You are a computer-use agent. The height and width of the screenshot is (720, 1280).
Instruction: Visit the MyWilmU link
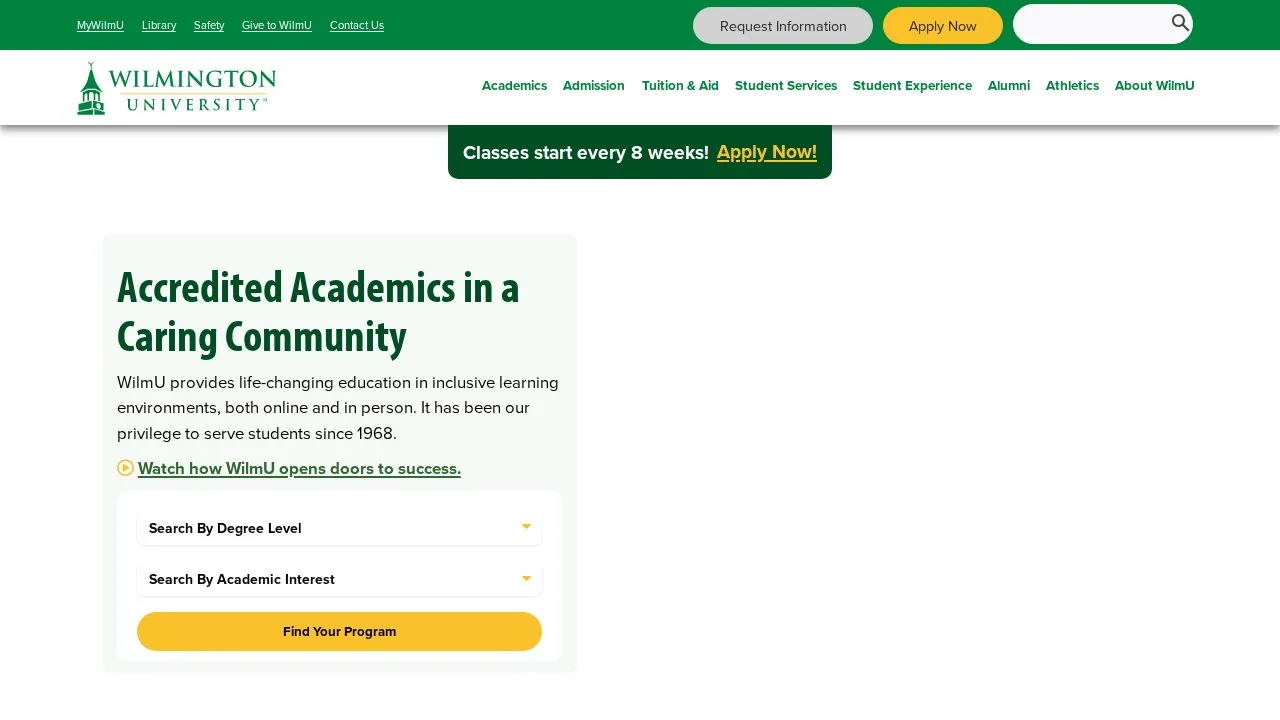tap(100, 25)
